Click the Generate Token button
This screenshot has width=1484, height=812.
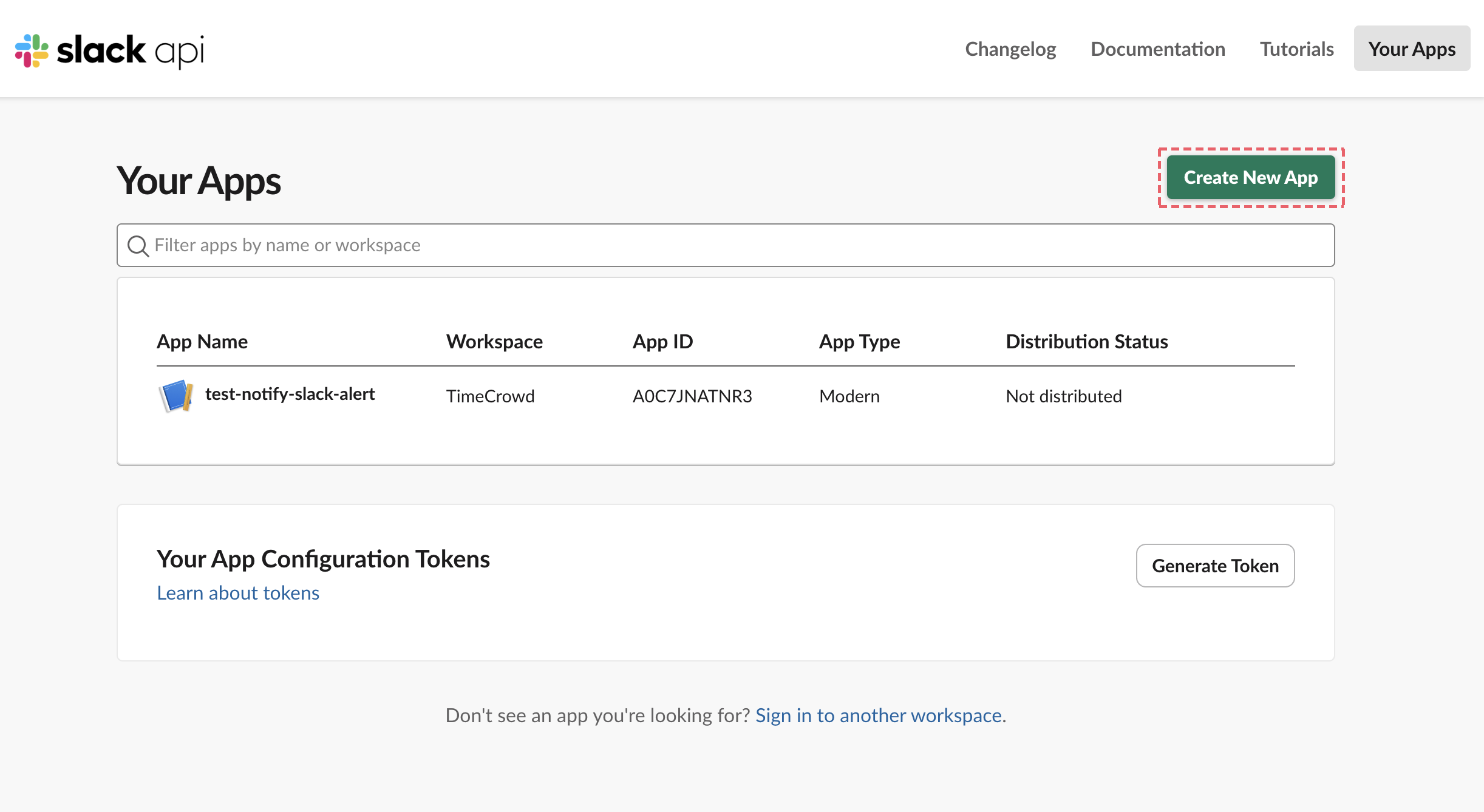tap(1215, 566)
